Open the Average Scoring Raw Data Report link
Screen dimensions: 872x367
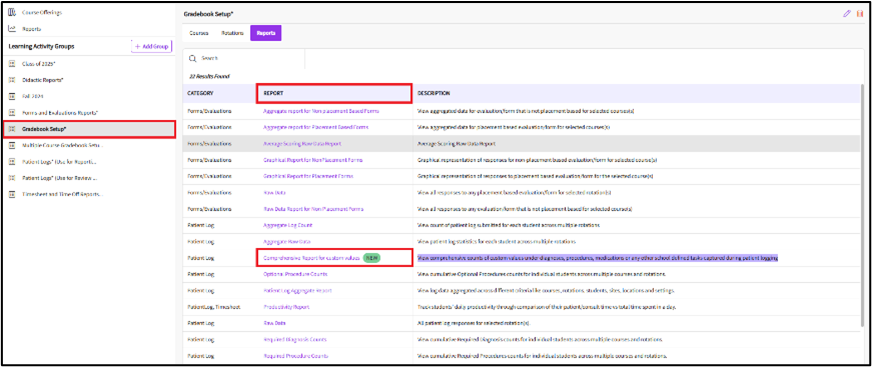(302, 143)
